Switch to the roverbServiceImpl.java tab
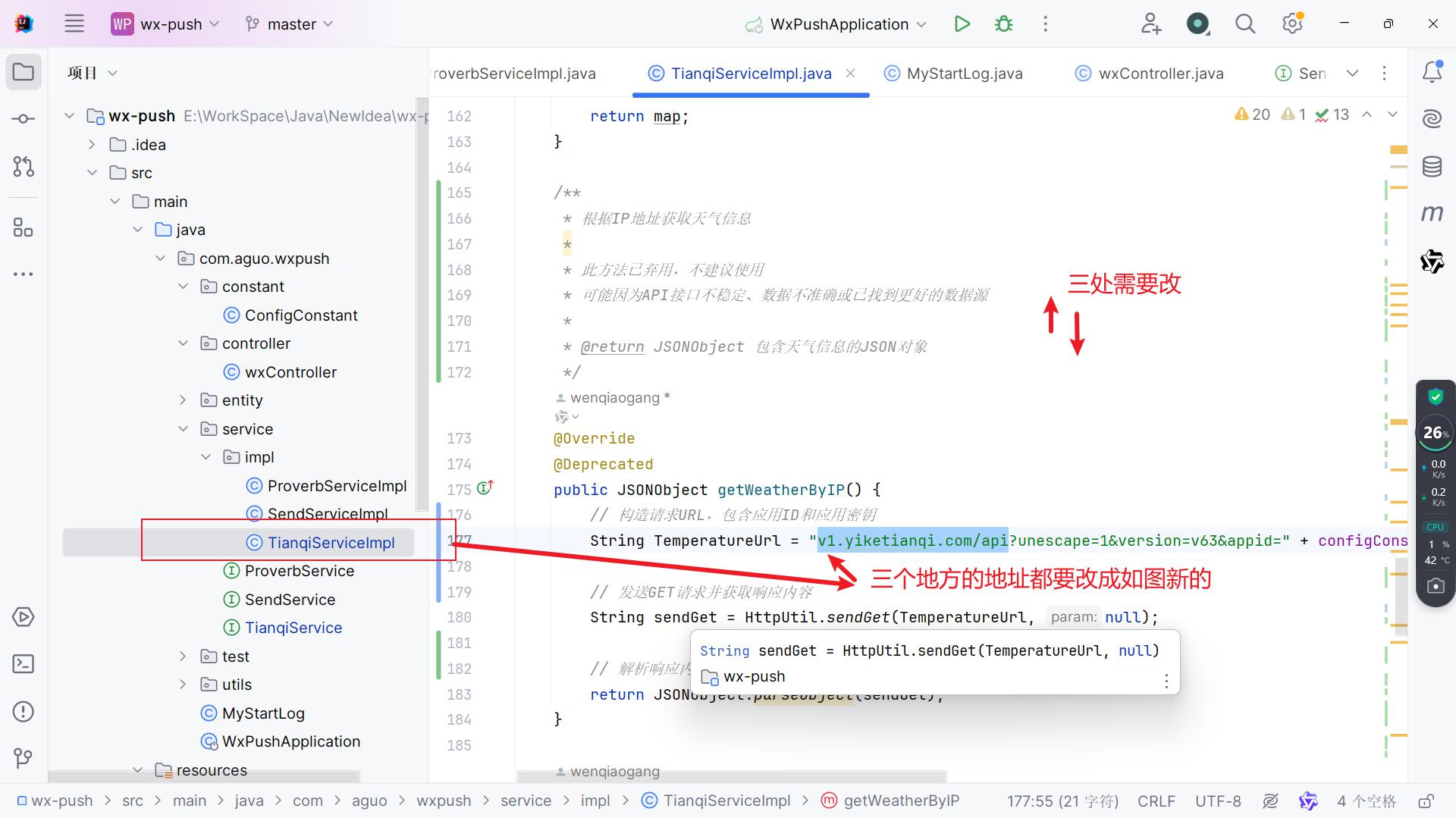The width and height of the screenshot is (1456, 818). 514,73
